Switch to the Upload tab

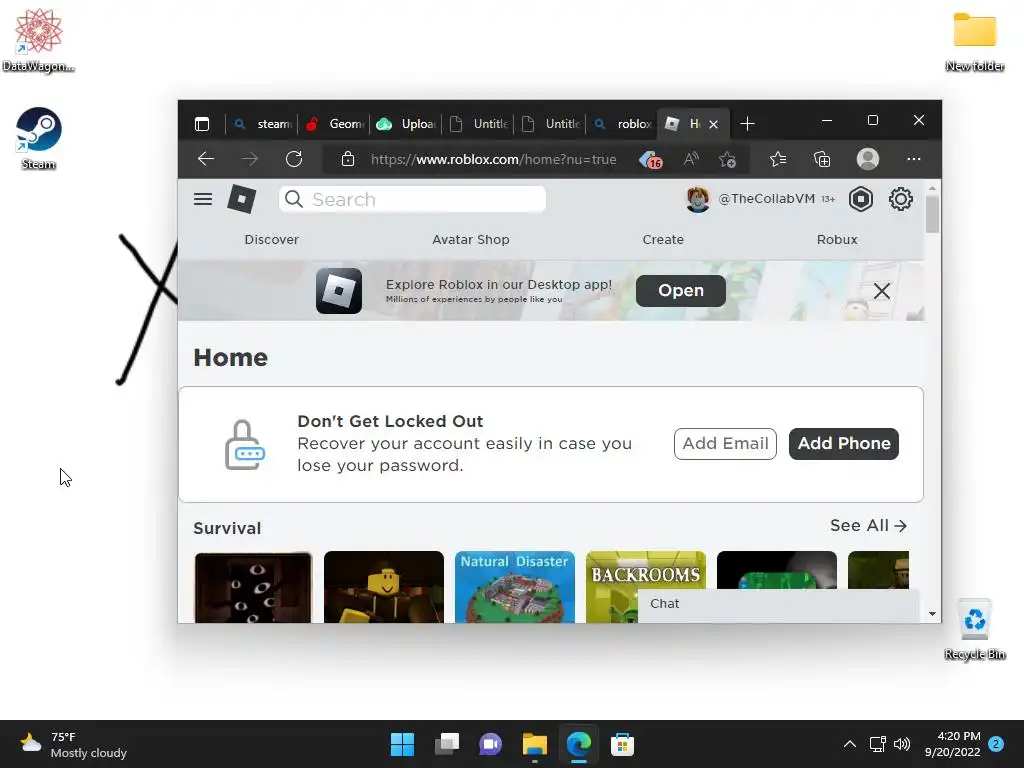pyautogui.click(x=406, y=123)
